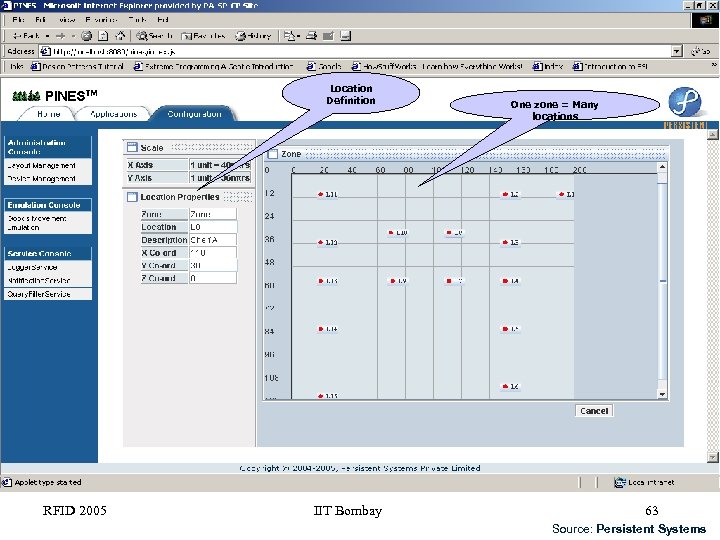Select location marker L10 on zone map
The height and width of the screenshot is (540, 720).
coord(398,233)
